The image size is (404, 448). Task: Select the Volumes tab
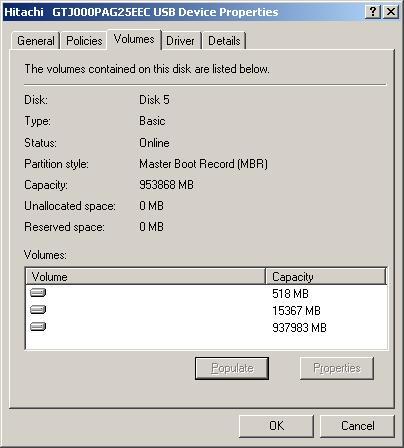pyautogui.click(x=134, y=39)
